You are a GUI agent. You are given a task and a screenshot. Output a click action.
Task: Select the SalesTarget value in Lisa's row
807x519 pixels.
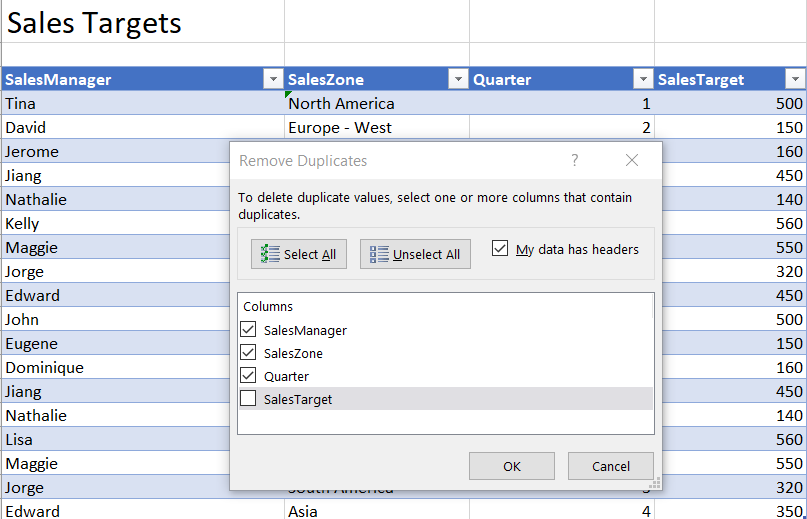click(734, 439)
